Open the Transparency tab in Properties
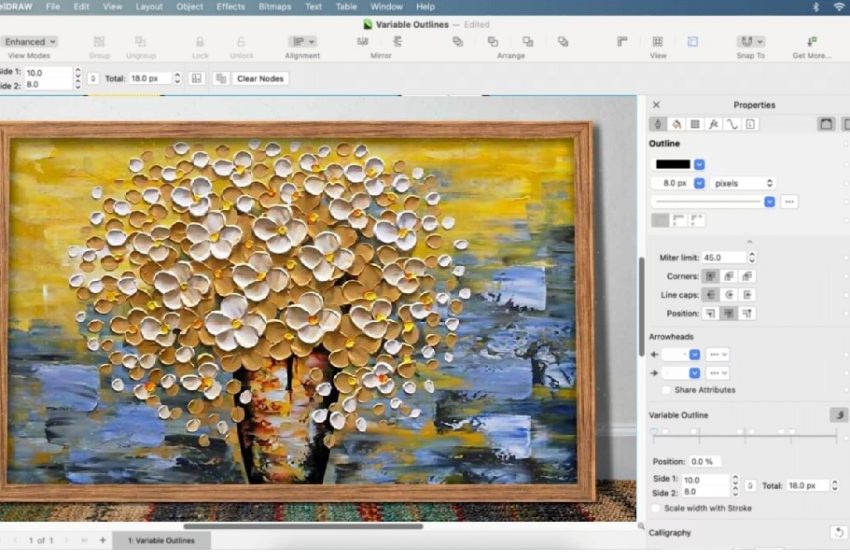 (x=695, y=124)
